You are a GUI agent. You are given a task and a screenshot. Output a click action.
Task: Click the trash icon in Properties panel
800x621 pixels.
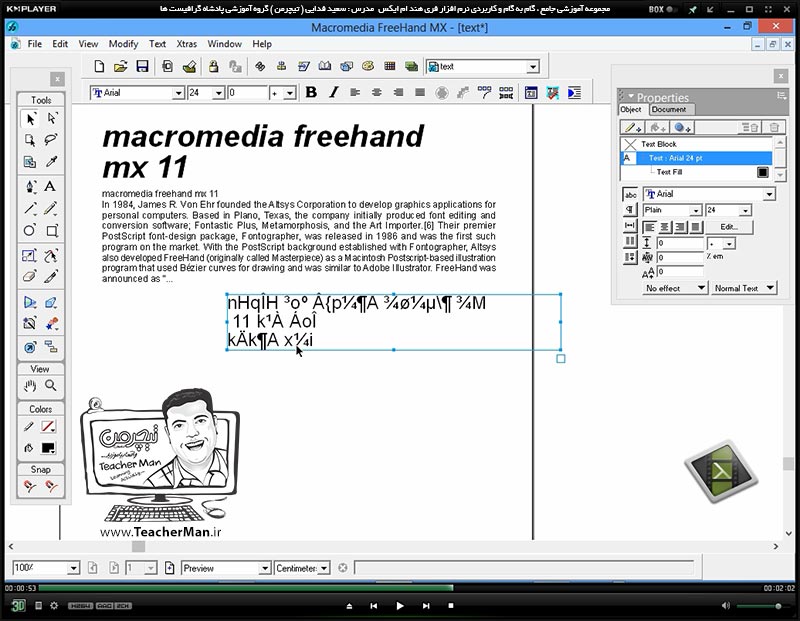point(774,127)
